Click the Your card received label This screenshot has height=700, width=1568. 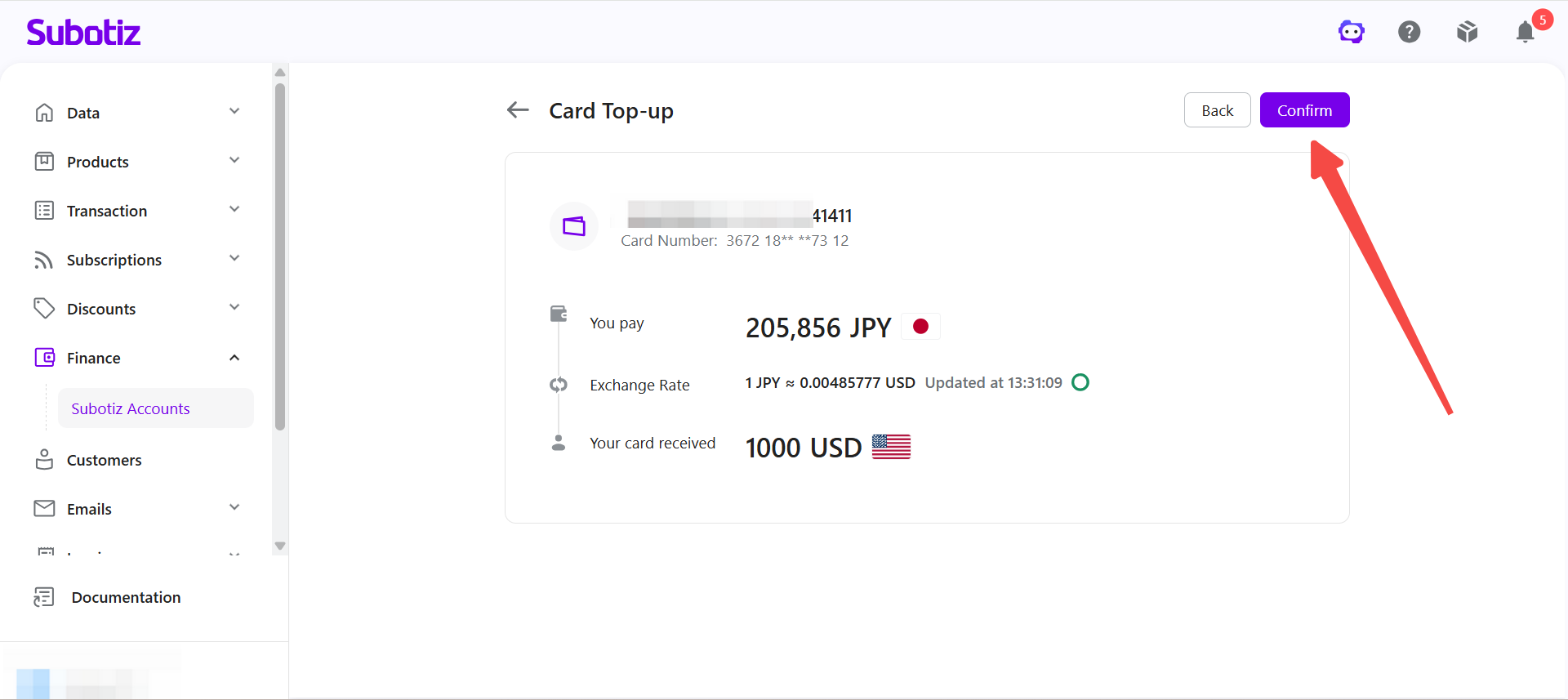[653, 443]
